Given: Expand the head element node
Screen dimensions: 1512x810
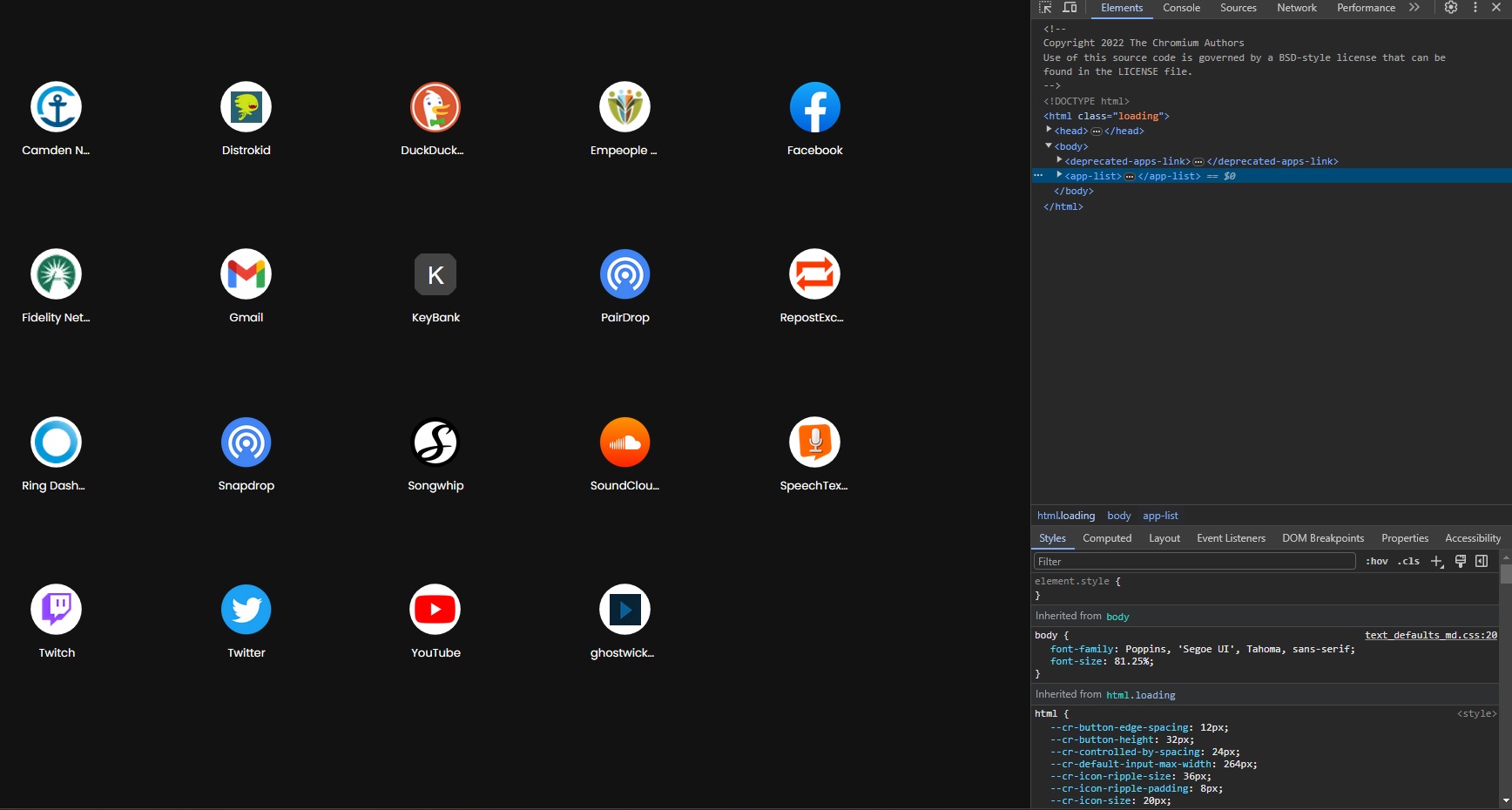Looking at the screenshot, I should (x=1049, y=130).
